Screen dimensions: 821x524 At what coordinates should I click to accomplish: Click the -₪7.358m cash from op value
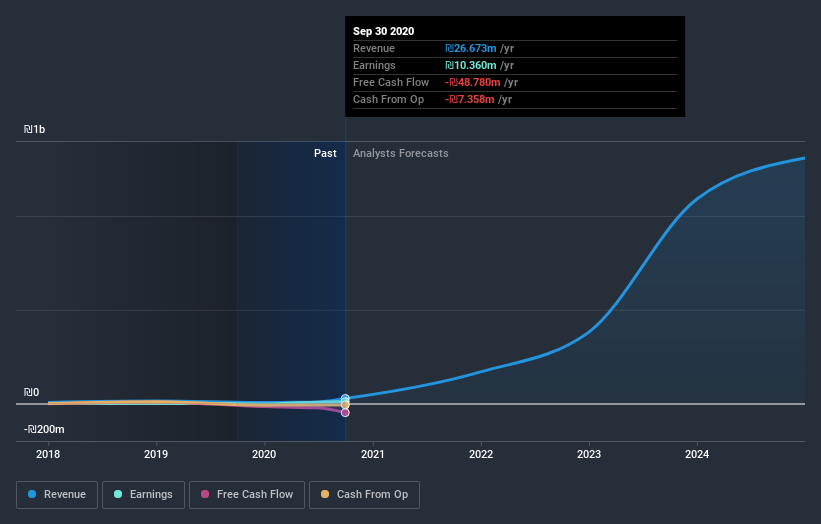click(470, 99)
